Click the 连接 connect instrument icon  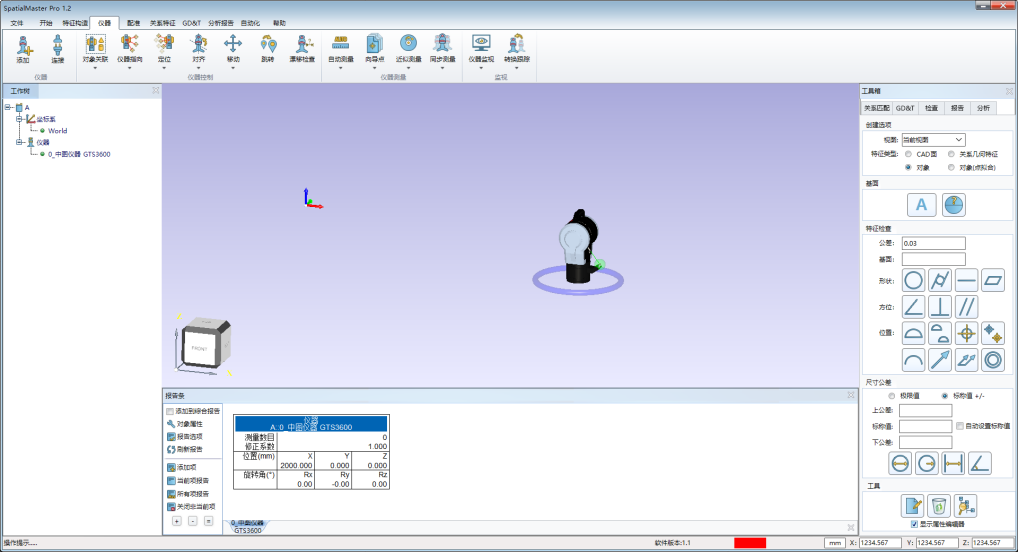[x=57, y=47]
